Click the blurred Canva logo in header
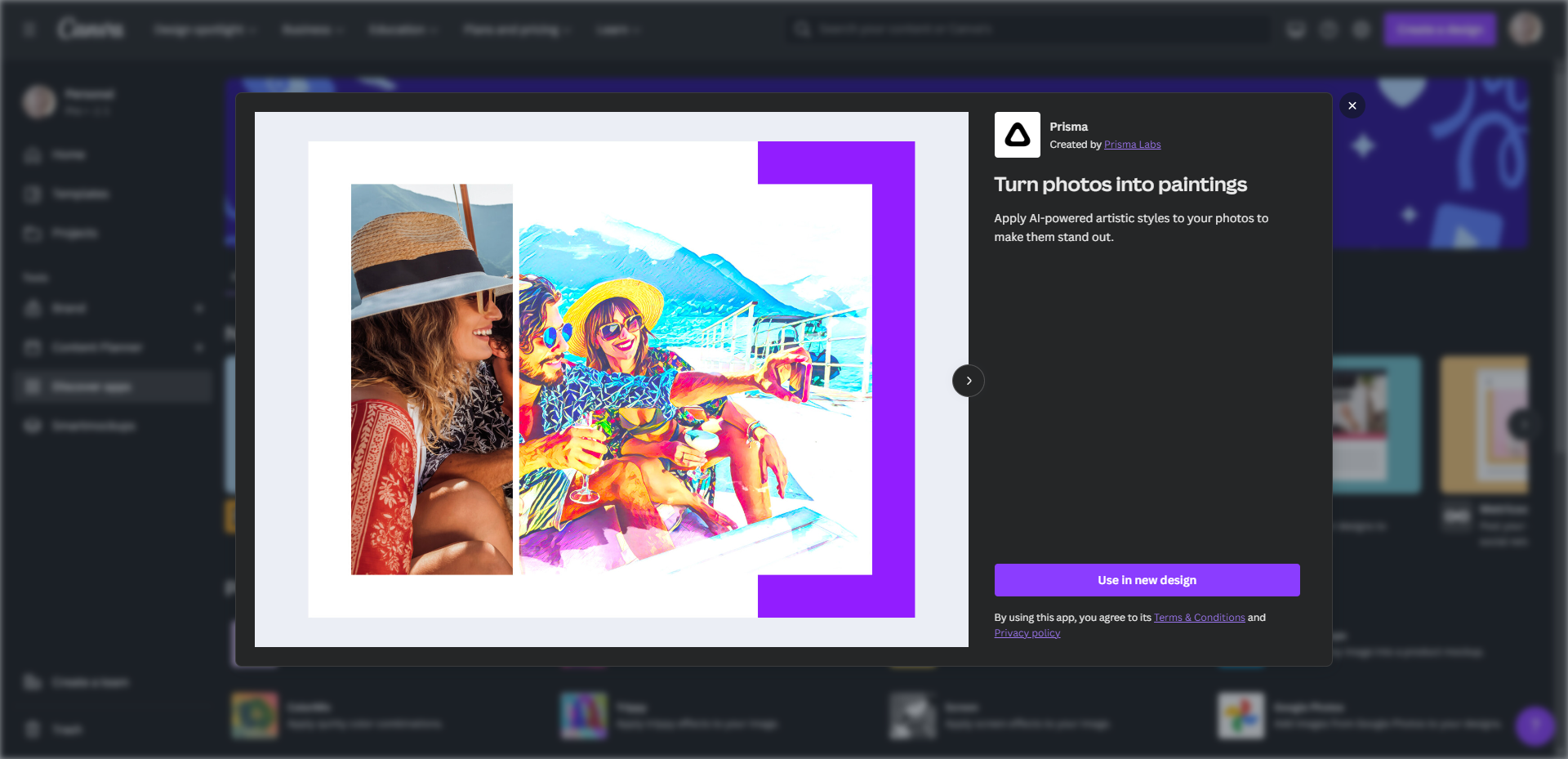The height and width of the screenshot is (759, 1568). click(x=91, y=29)
